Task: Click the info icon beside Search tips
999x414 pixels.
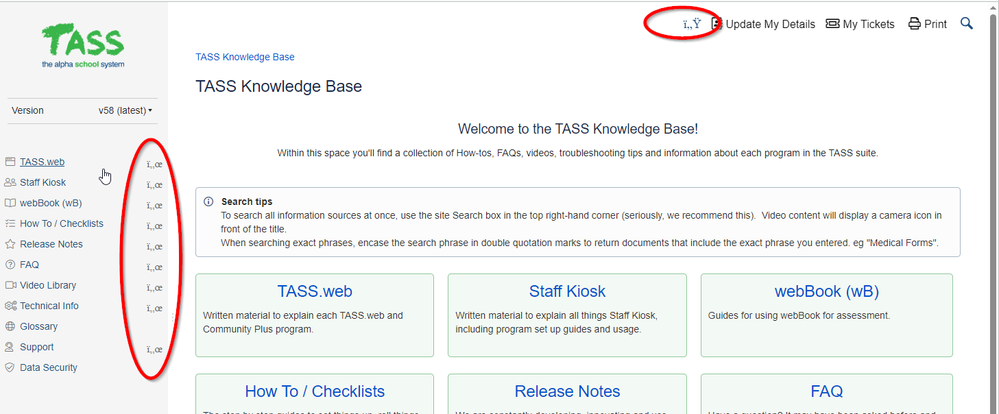Action: tap(208, 201)
